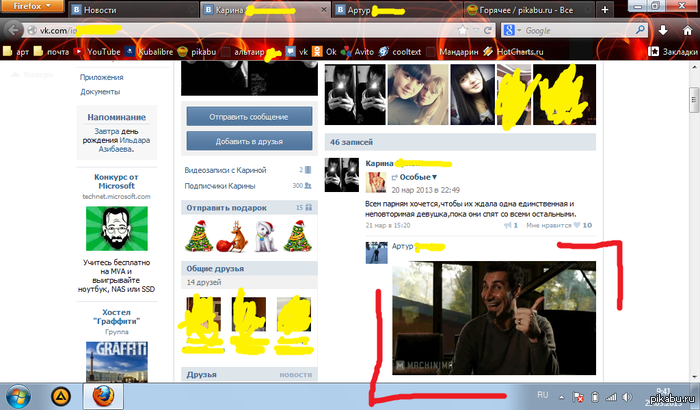Bookmark page with the star icon
Screen dimensions: 700x410
click(x=463, y=30)
